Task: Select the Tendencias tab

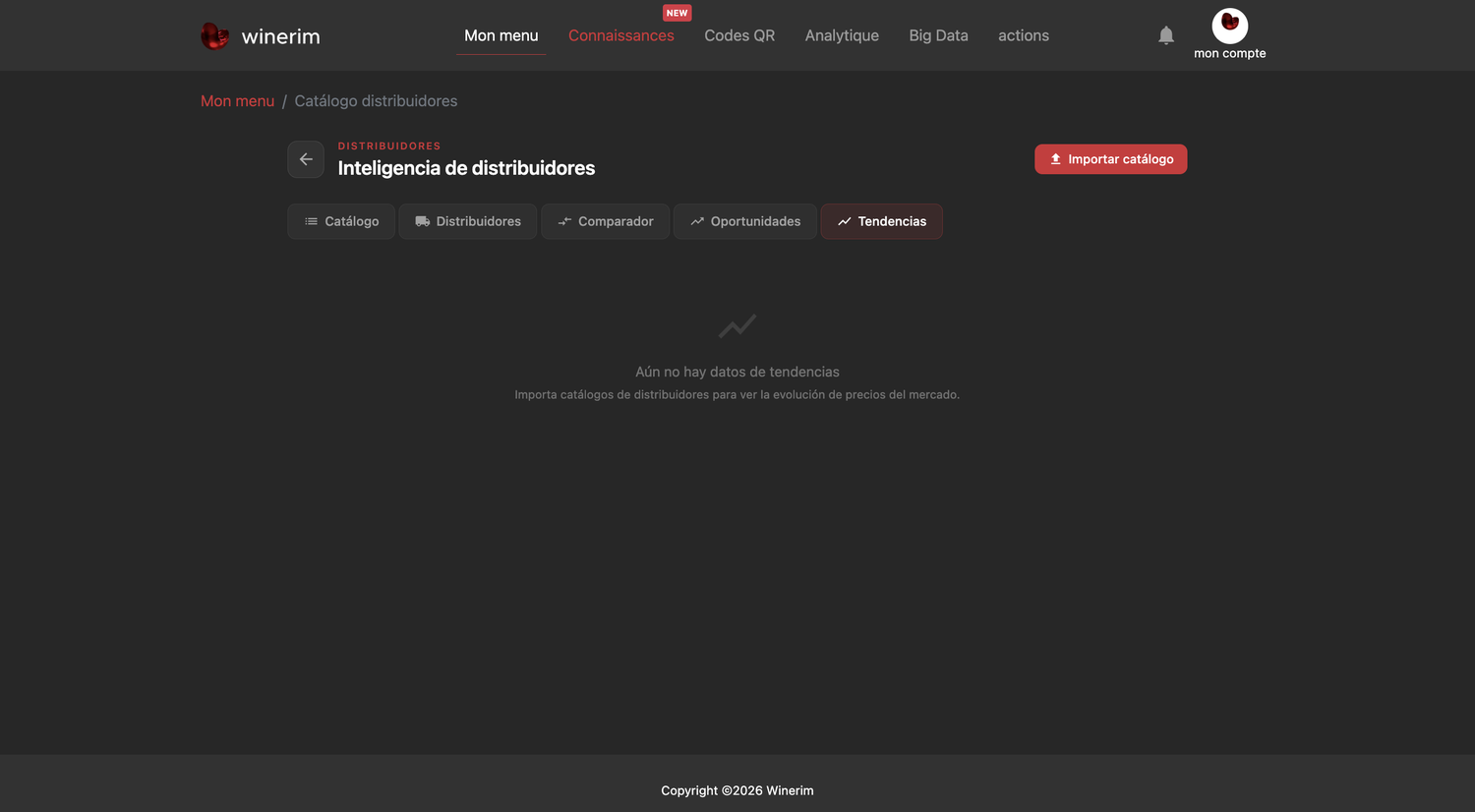Action: point(881,221)
